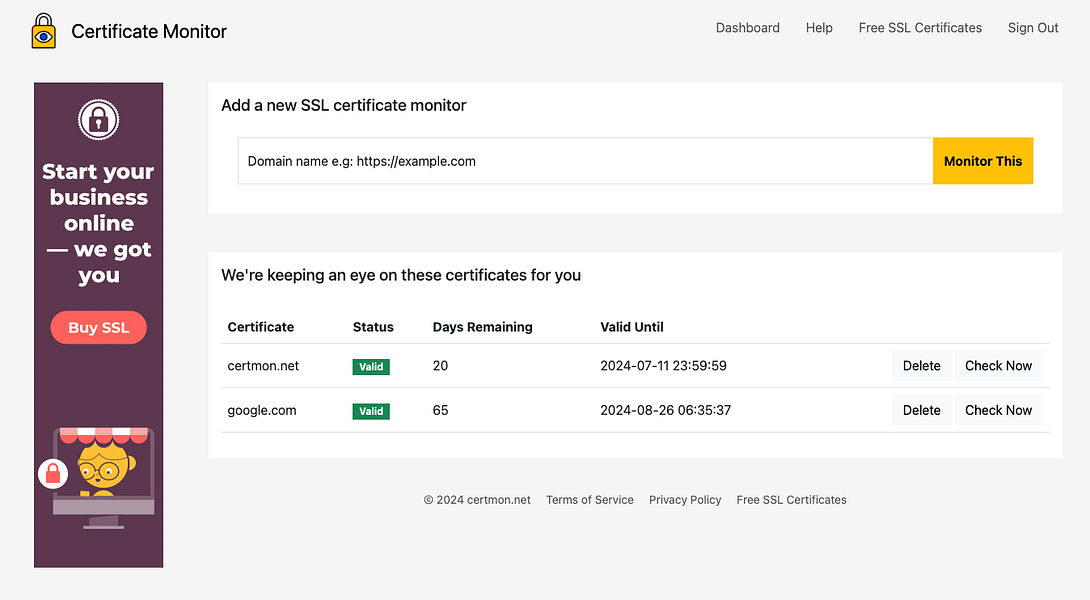Open the Terms of Service link
The height and width of the screenshot is (600, 1090).
[589, 499]
